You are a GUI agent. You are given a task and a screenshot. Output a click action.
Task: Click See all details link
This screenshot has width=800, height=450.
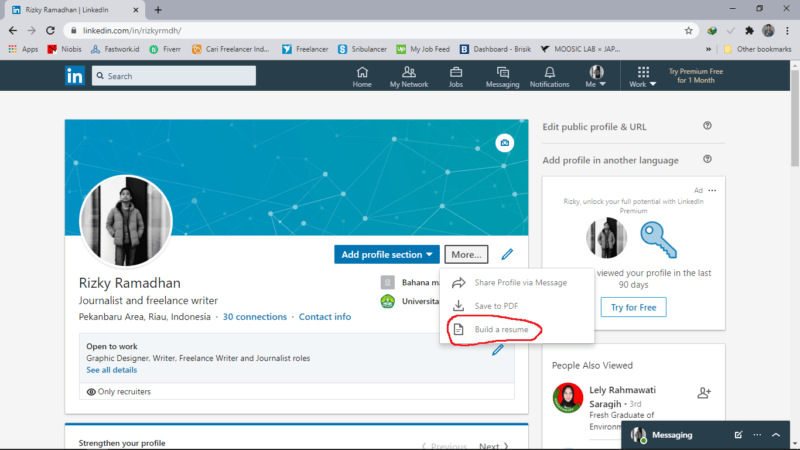111,370
